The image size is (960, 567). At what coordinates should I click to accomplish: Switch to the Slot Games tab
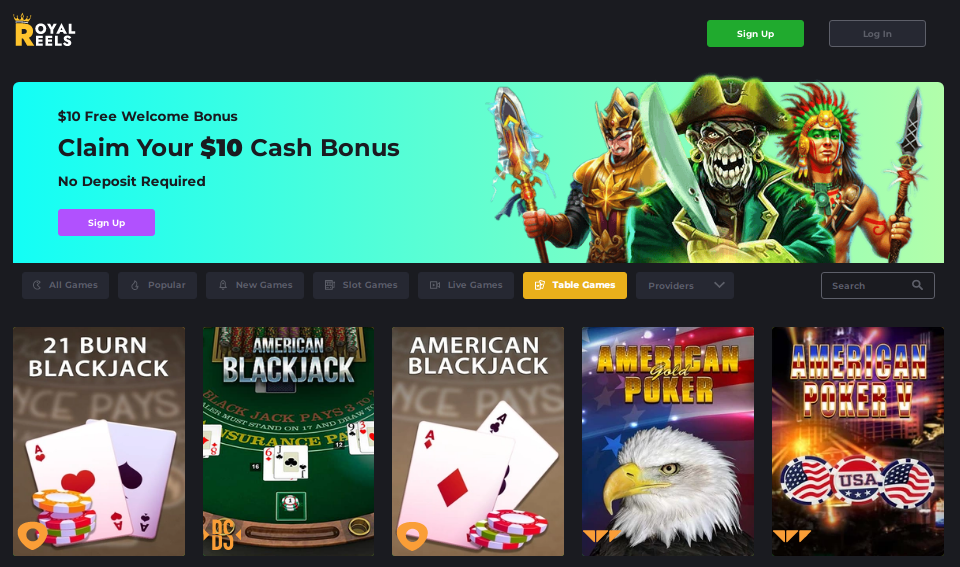pos(361,286)
